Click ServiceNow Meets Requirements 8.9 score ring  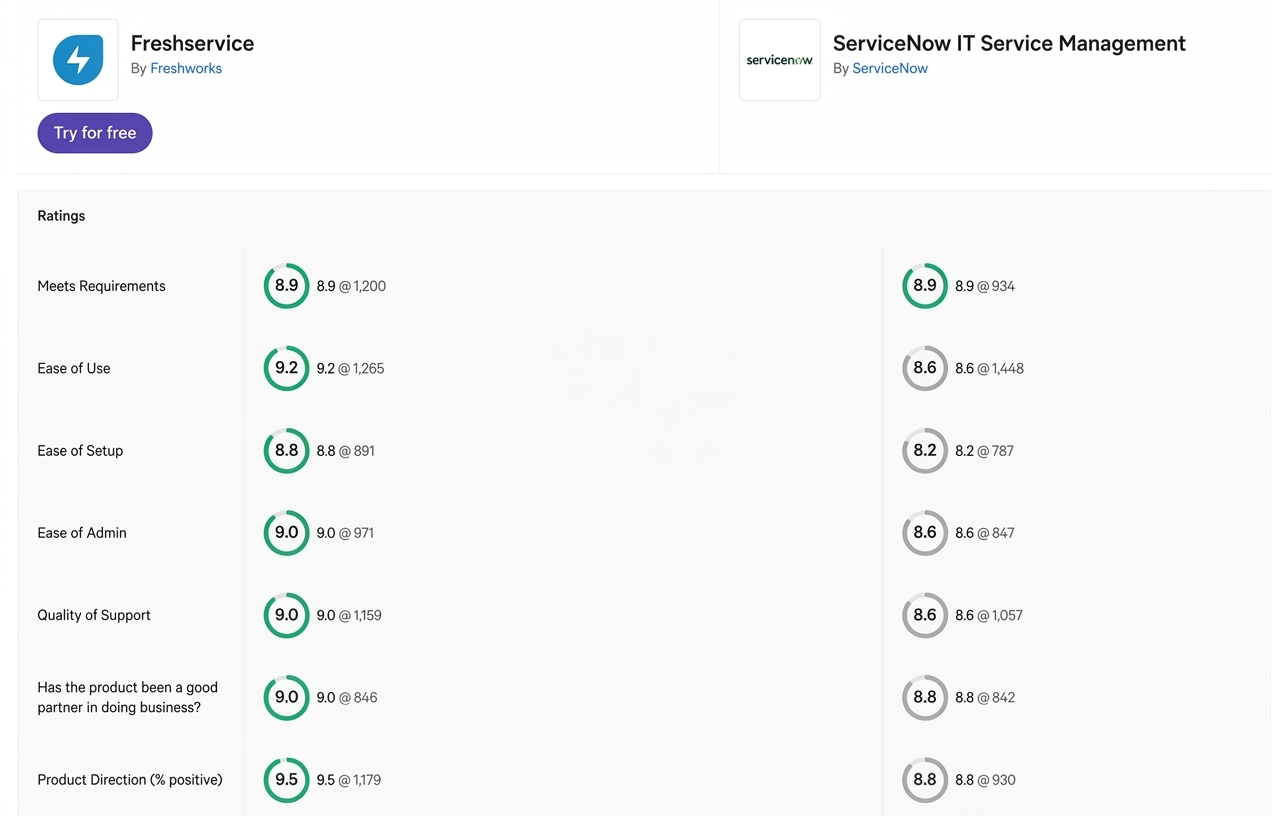click(x=925, y=286)
